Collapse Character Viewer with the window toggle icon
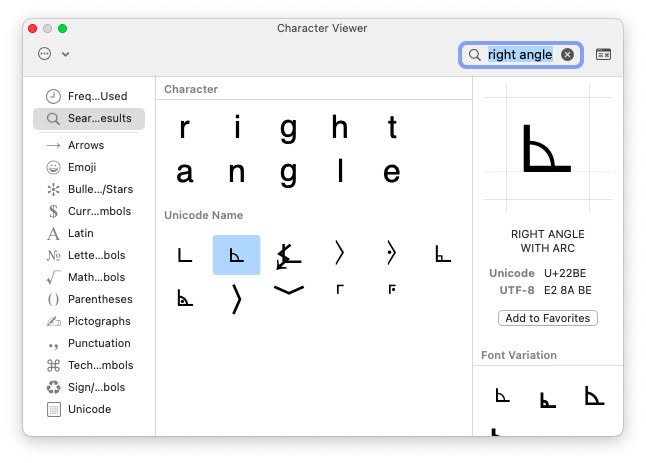The width and height of the screenshot is (646, 463). pos(603,54)
